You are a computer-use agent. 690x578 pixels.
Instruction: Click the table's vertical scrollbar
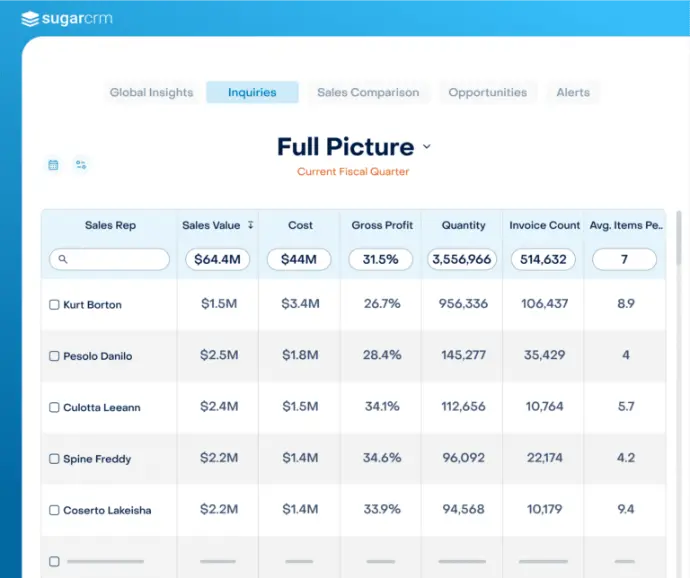(679, 238)
